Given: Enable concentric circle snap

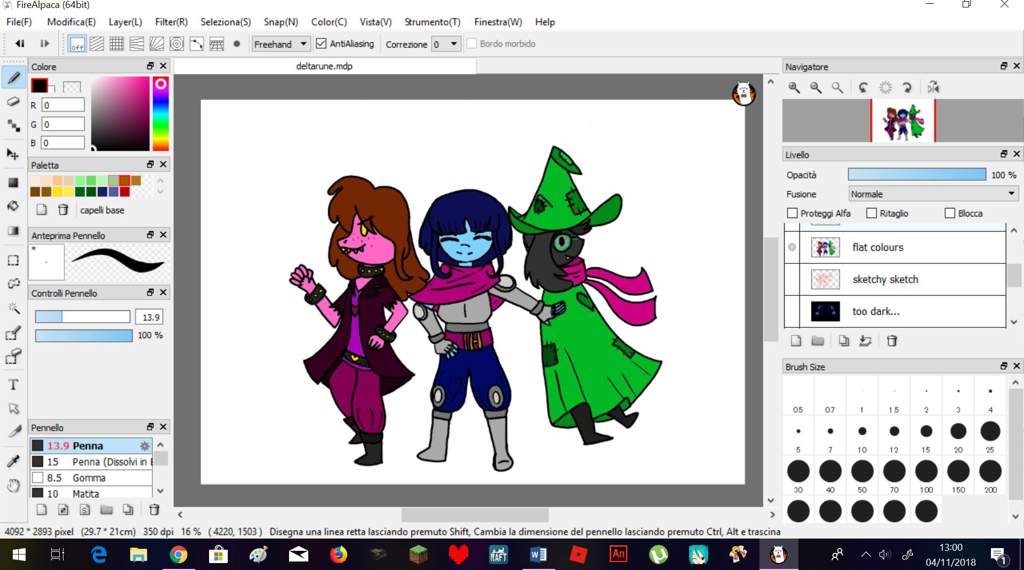Looking at the screenshot, I should (177, 44).
